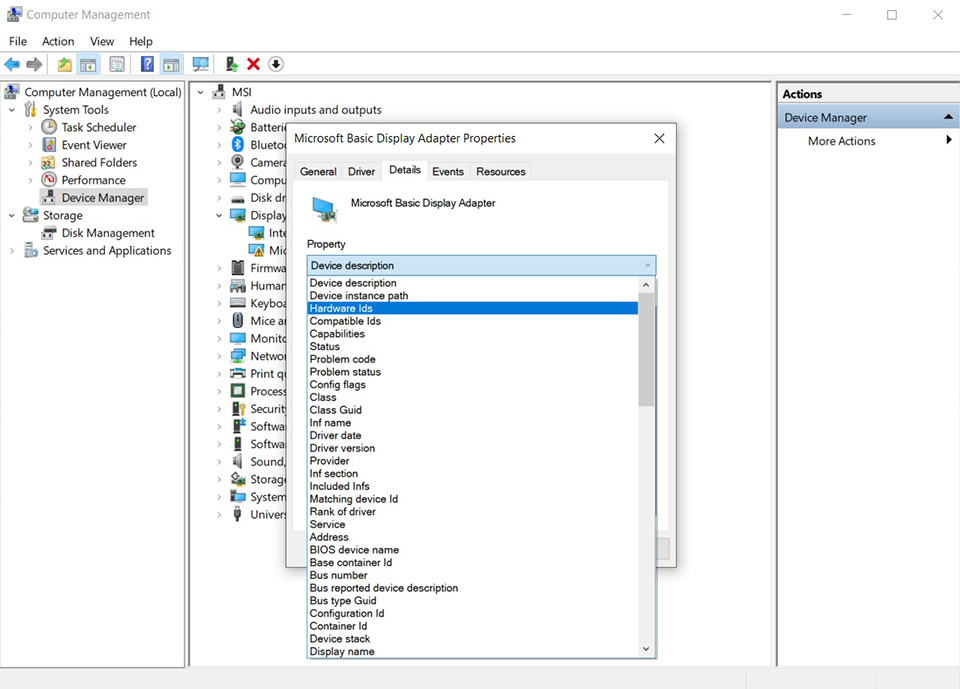
Task: Click the Mice category mouse icon
Action: tap(238, 320)
